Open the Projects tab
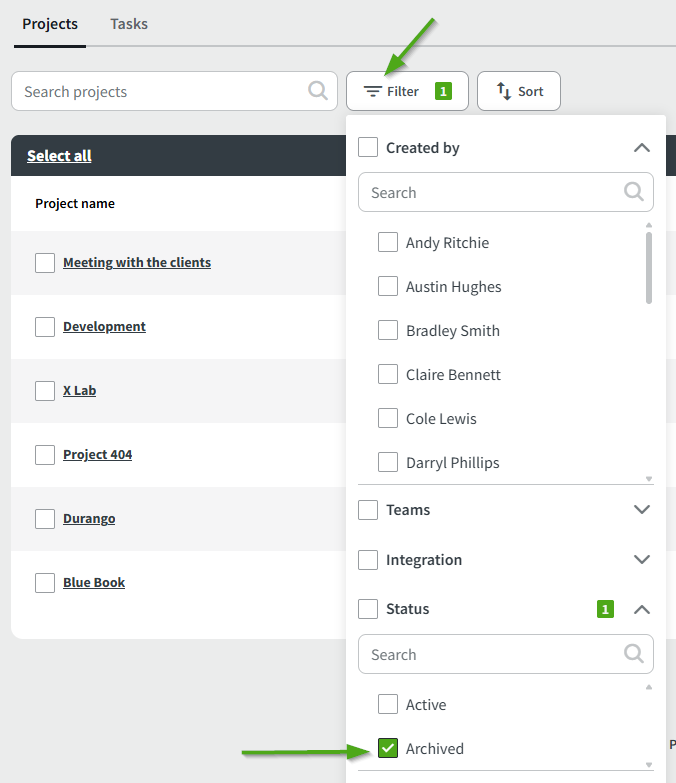The height and width of the screenshot is (783, 676). (x=50, y=24)
